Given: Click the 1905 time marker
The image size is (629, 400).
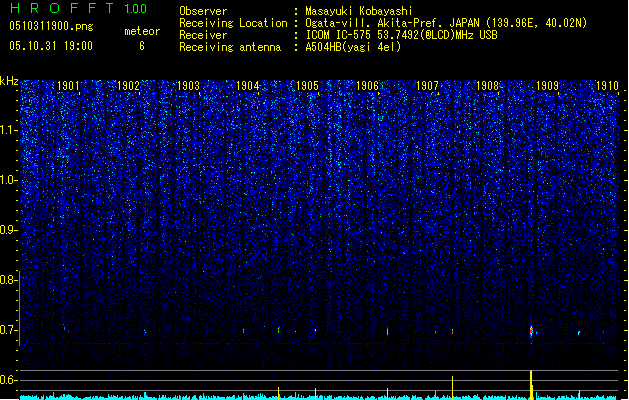Looking at the screenshot, I should click(x=307, y=86).
